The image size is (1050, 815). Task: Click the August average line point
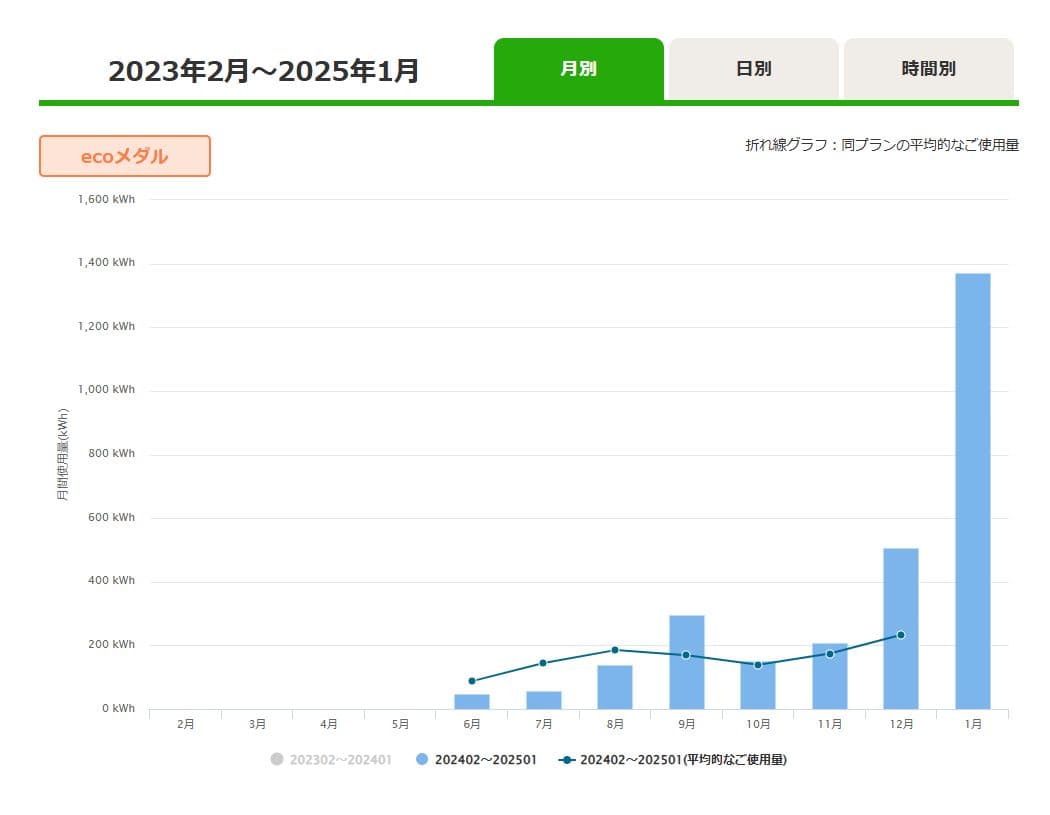point(615,650)
